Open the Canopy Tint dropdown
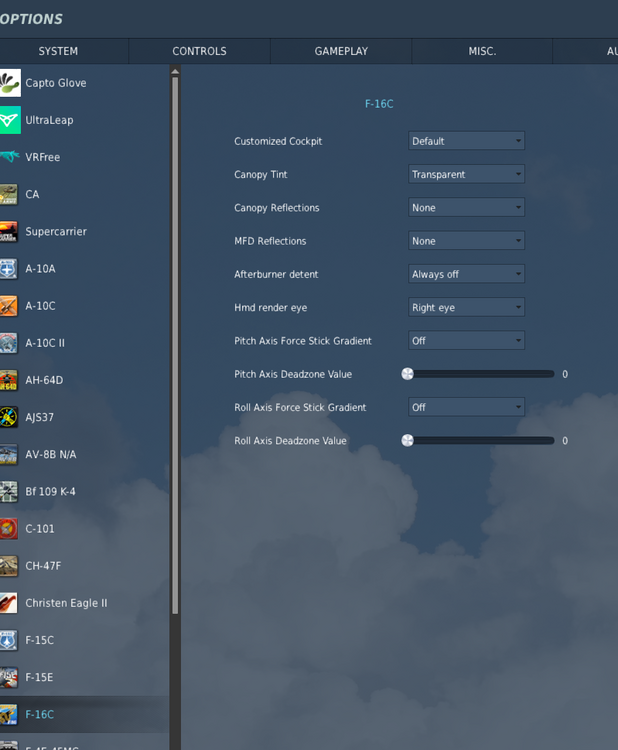Viewport: 618px width, 750px height. [466, 174]
